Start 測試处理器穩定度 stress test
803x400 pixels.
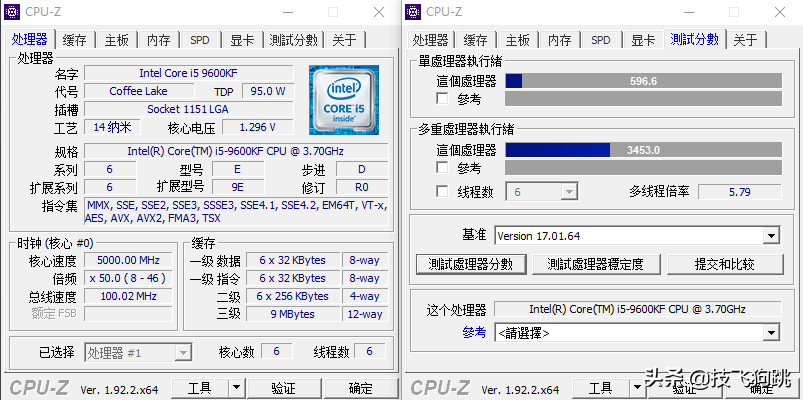[595, 264]
